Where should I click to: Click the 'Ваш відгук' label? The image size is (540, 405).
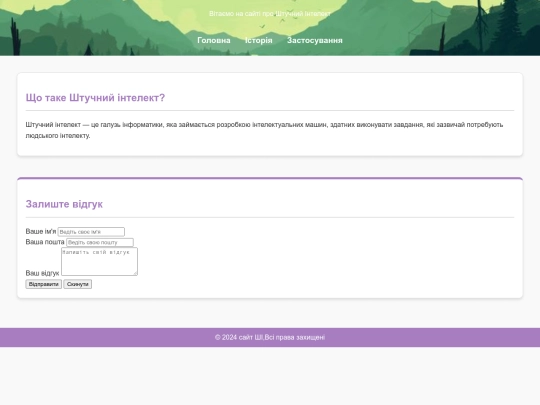coord(42,273)
